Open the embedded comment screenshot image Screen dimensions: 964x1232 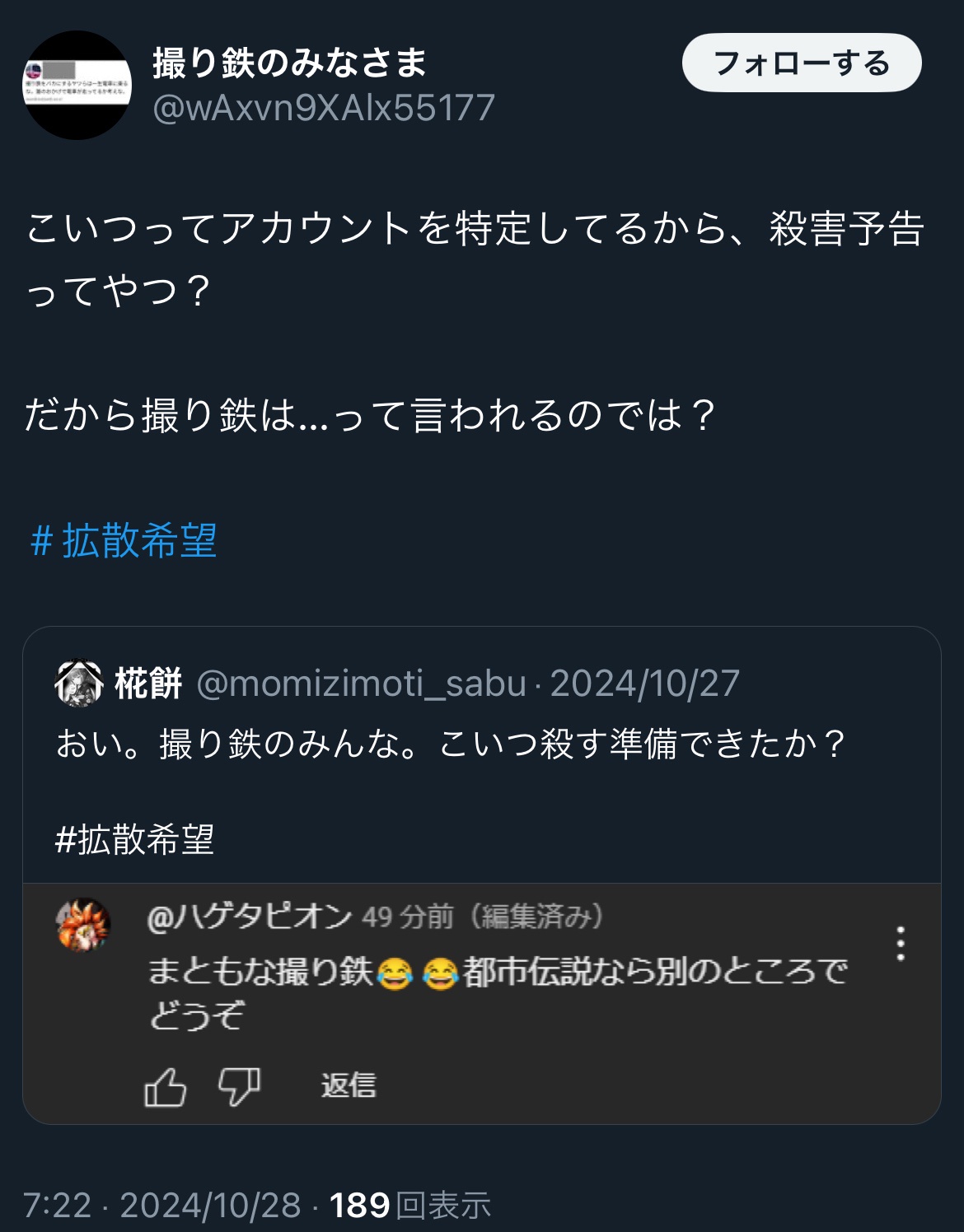coord(482,1003)
